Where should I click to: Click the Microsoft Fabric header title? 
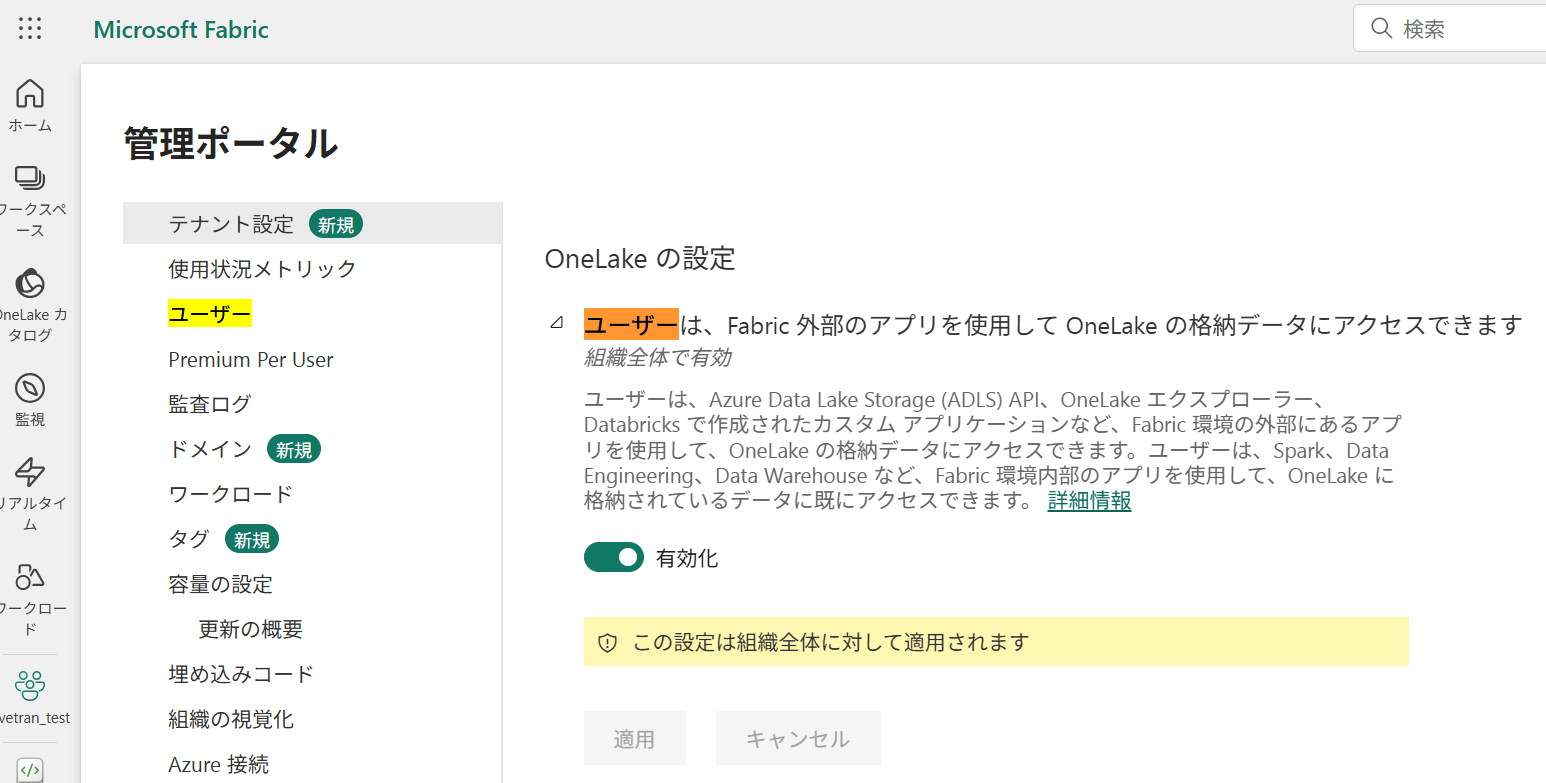pyautogui.click(x=181, y=29)
